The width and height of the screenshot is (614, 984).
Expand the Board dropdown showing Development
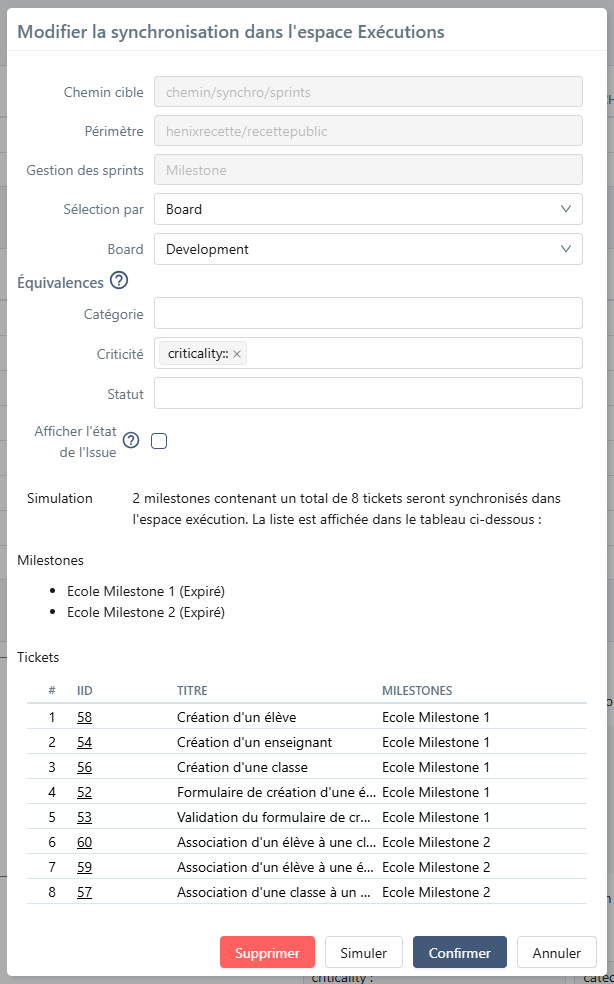368,249
